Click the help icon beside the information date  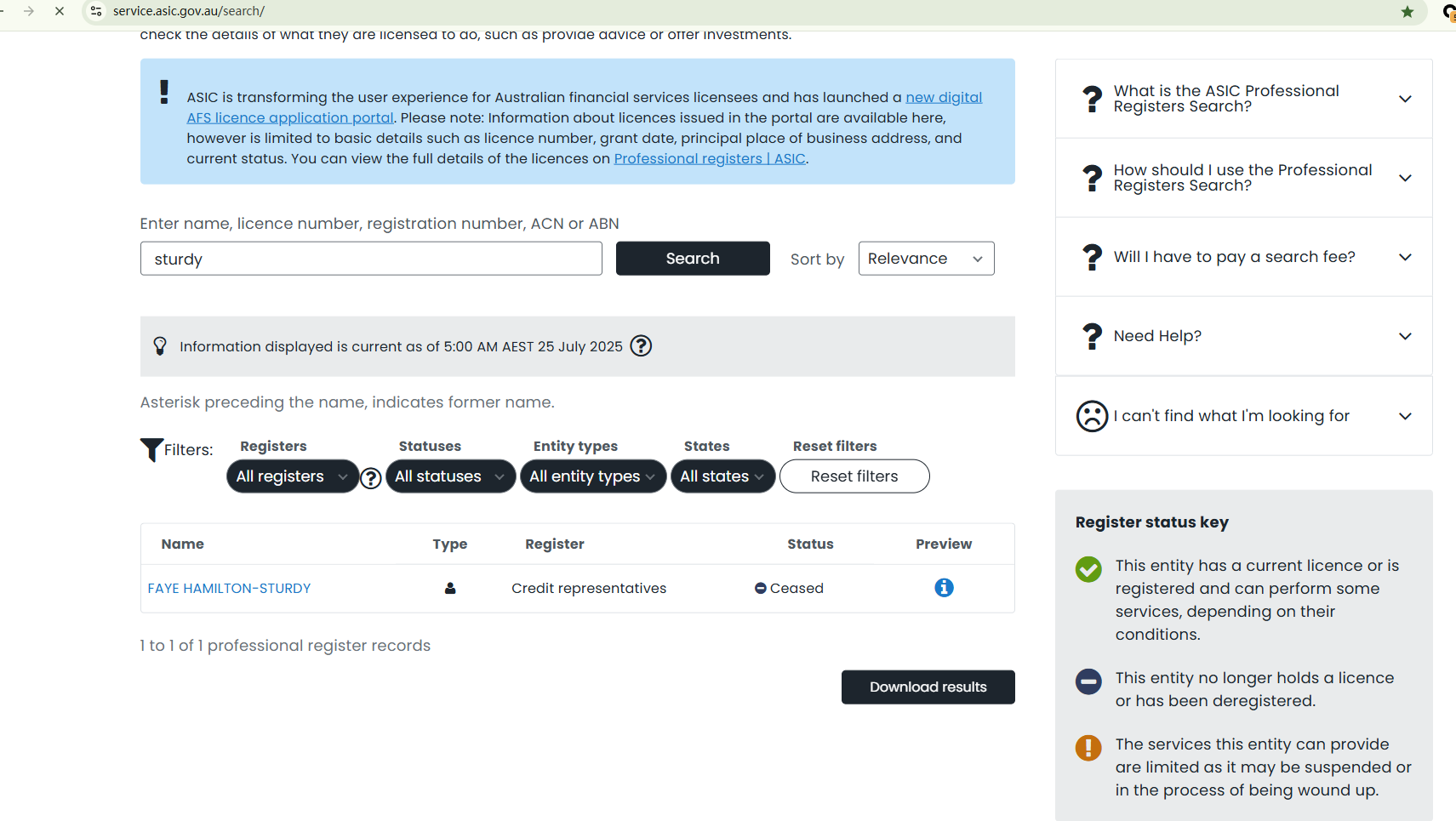[641, 346]
